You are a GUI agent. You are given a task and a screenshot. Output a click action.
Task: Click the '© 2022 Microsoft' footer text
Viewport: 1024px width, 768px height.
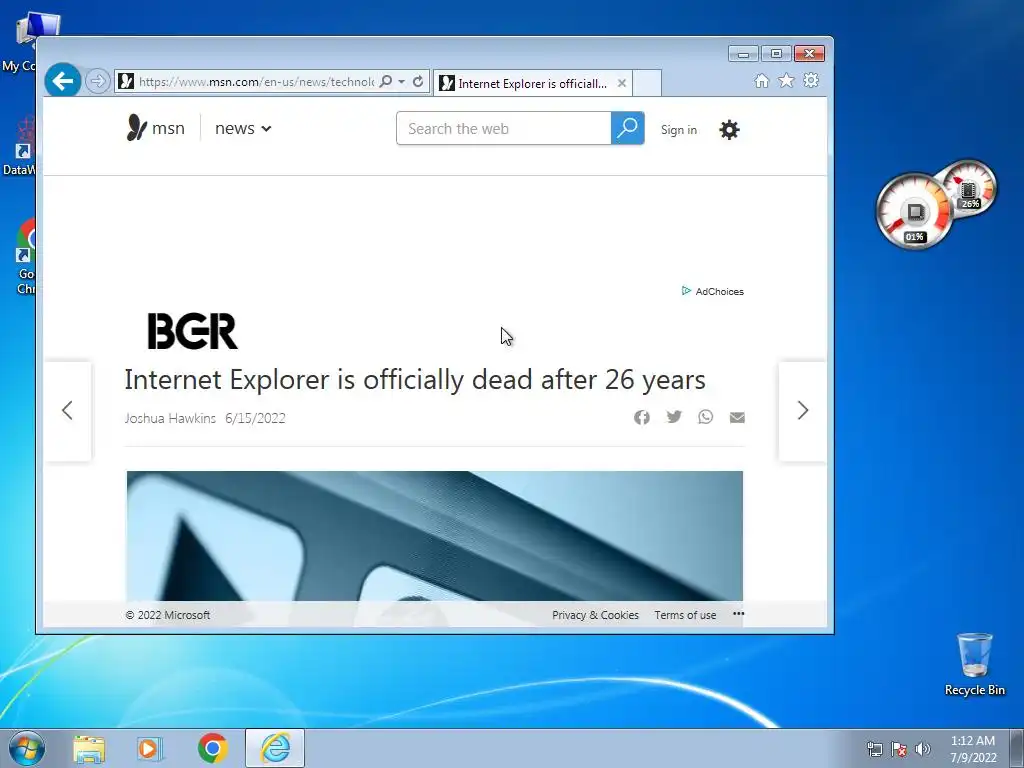(x=168, y=615)
